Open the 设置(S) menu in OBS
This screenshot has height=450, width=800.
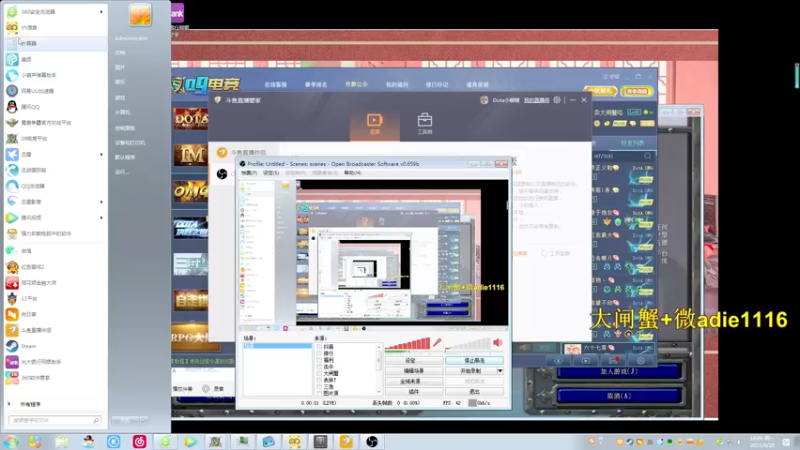[x=271, y=173]
